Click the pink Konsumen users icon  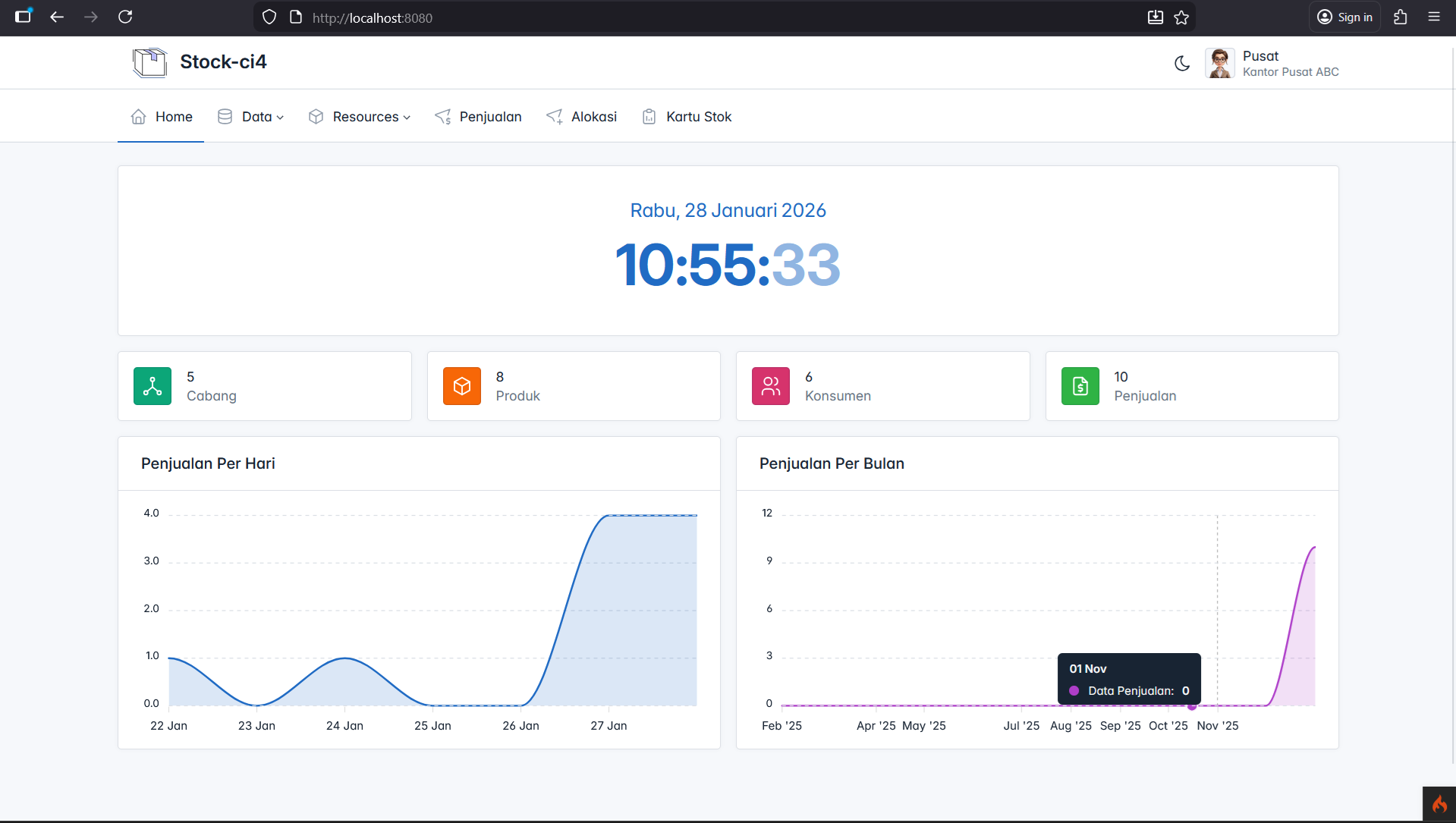pyautogui.click(x=771, y=386)
